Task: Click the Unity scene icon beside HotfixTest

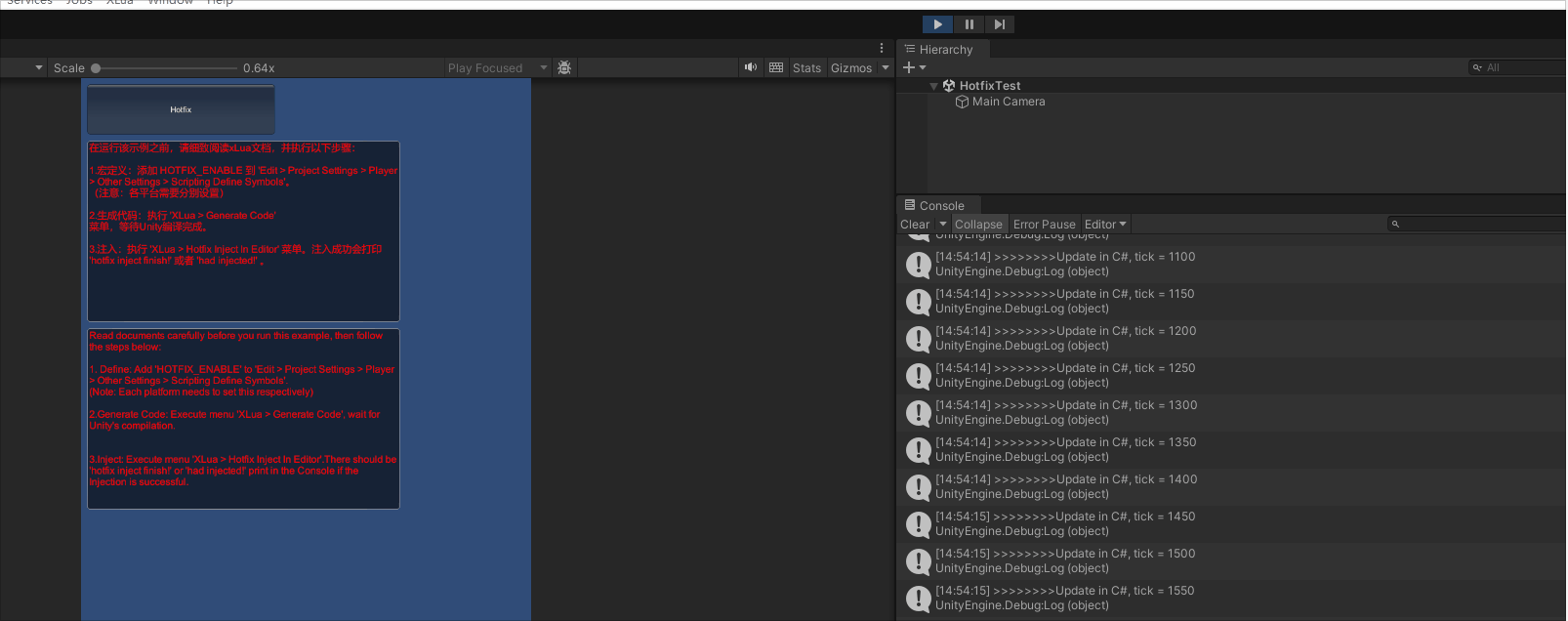Action: point(949,86)
